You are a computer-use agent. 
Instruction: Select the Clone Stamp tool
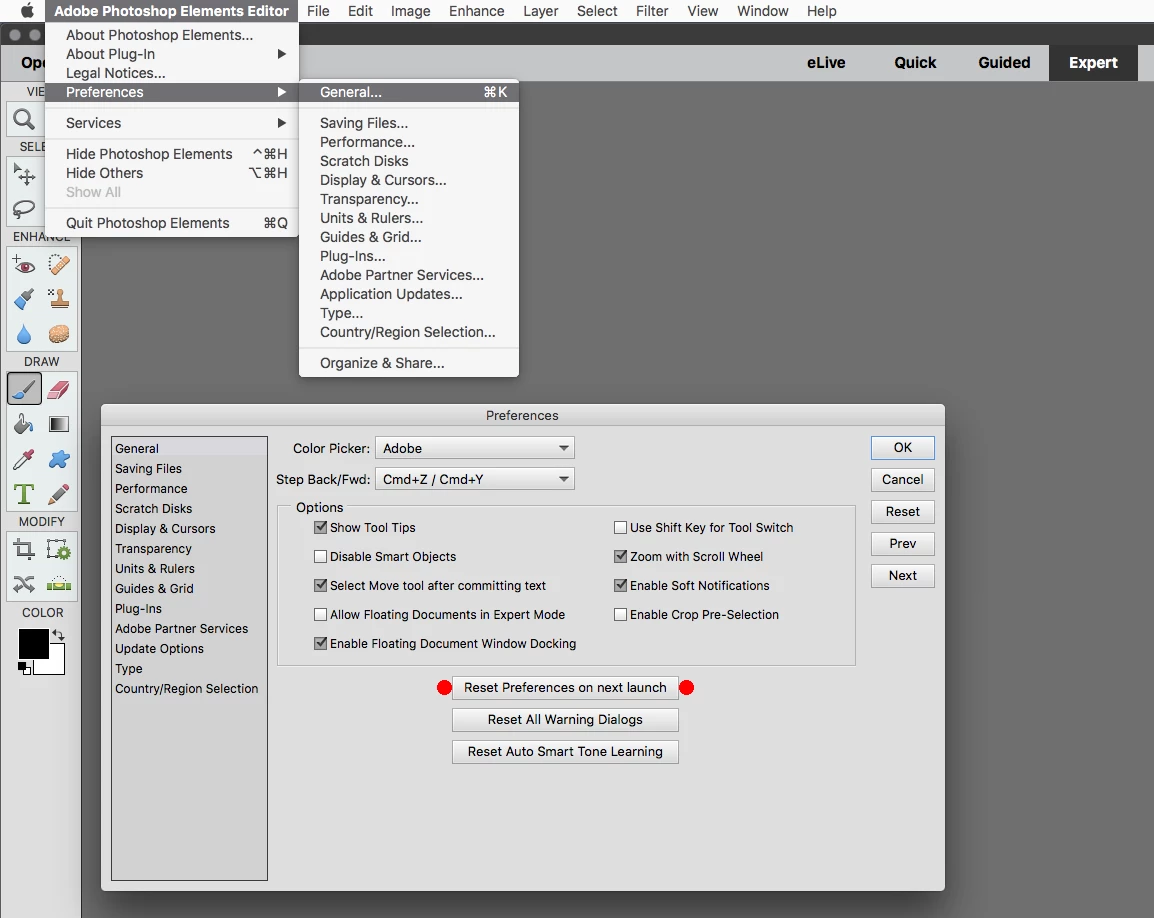click(59, 300)
